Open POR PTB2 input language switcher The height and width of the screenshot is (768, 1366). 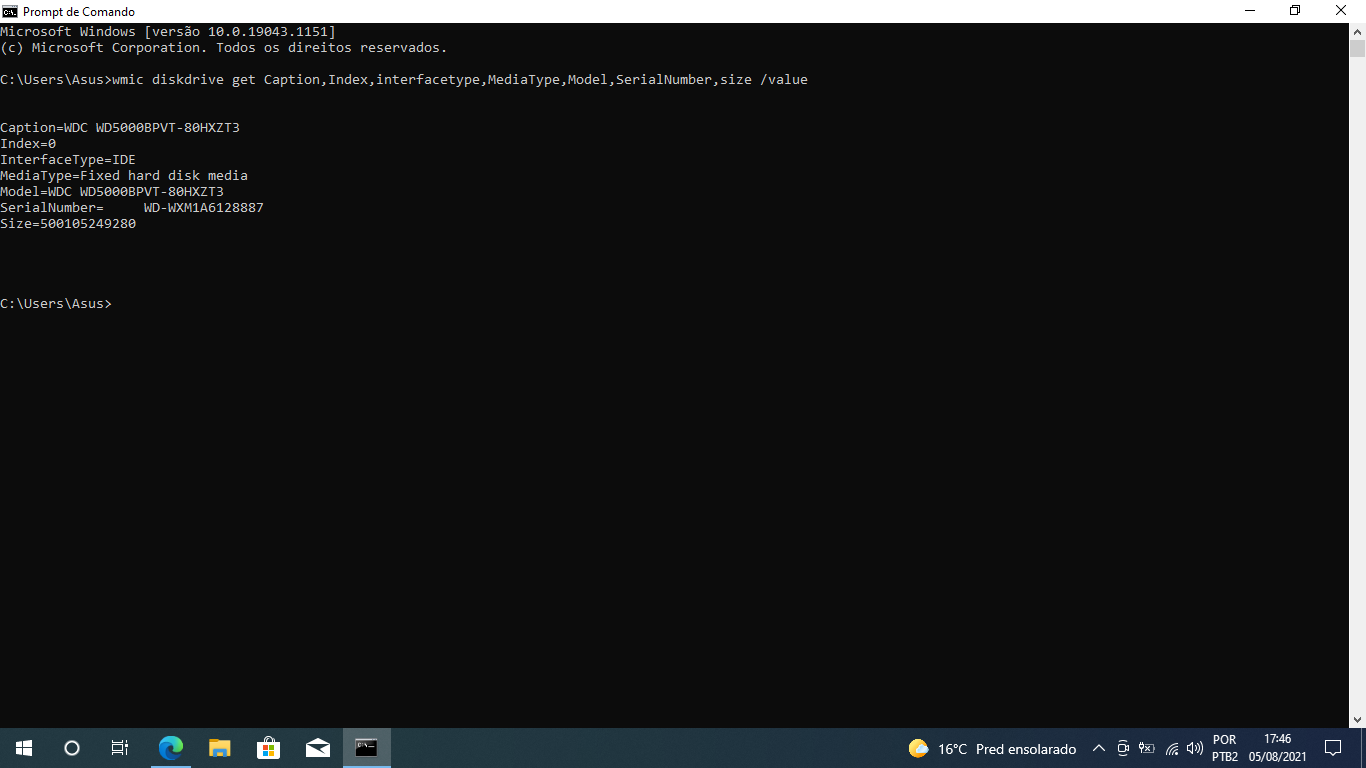click(x=1225, y=748)
